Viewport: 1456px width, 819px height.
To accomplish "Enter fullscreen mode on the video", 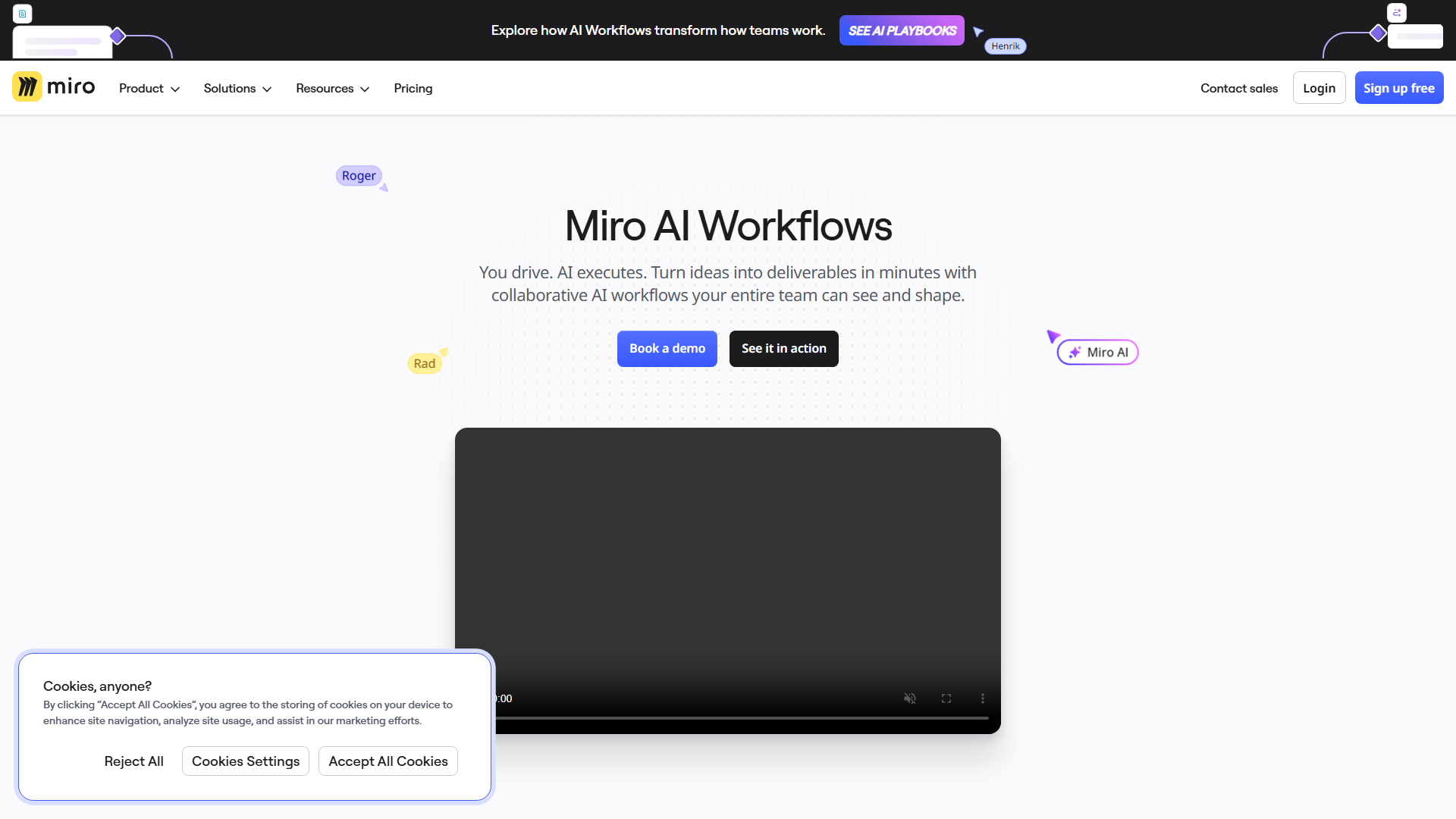I will click(x=946, y=698).
